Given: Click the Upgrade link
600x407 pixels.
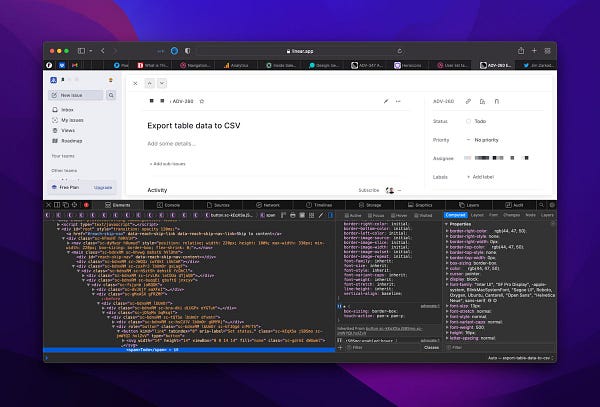Looking at the screenshot, I should [103, 187].
